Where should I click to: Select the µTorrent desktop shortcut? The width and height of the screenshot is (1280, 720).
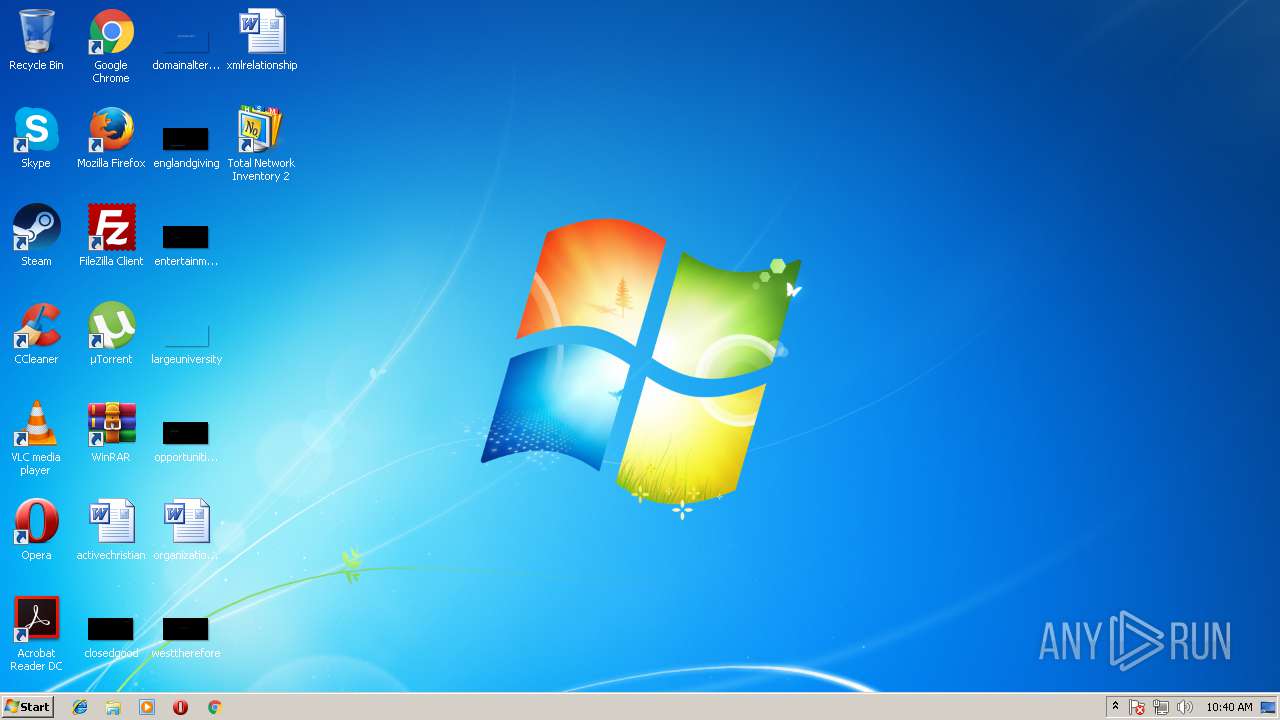(x=111, y=334)
